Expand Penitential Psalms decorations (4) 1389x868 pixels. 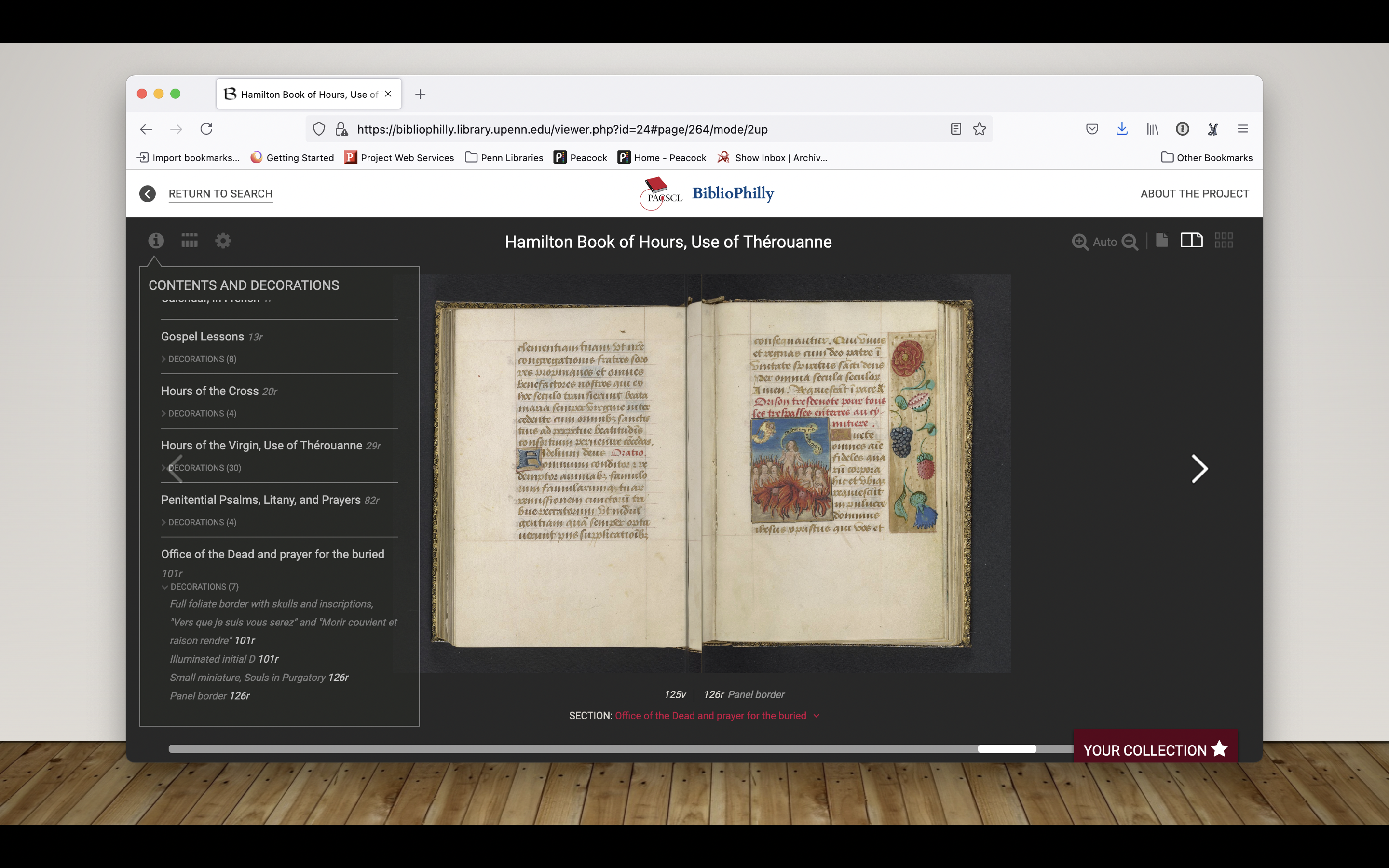pyautogui.click(x=199, y=522)
